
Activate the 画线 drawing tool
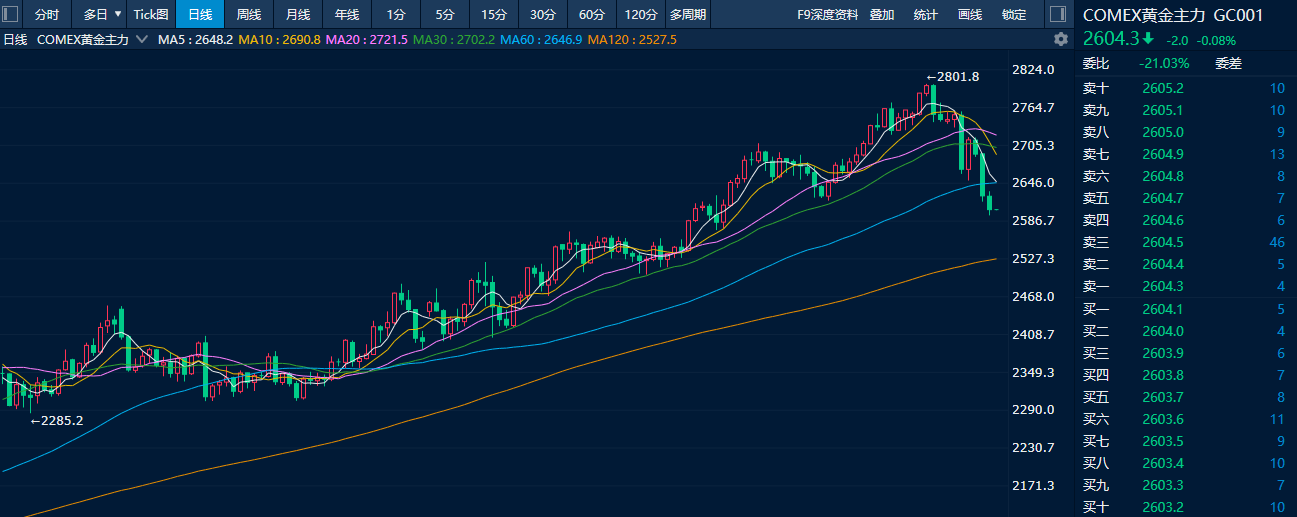(970, 14)
